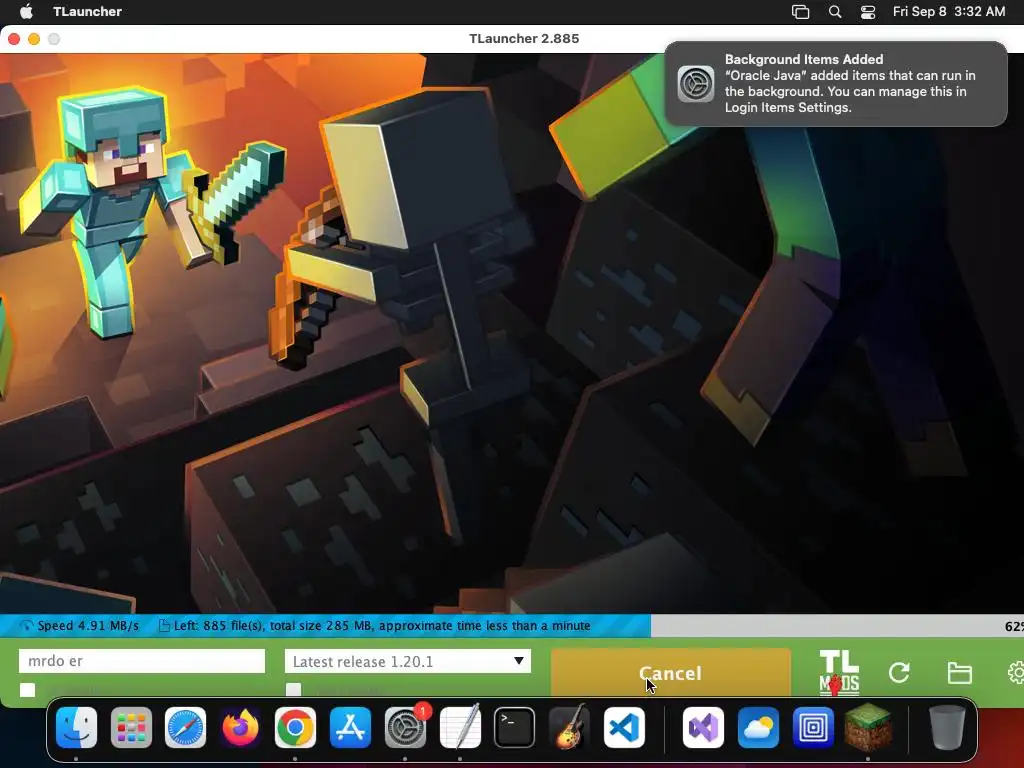Open Finder from the dock

[76, 728]
